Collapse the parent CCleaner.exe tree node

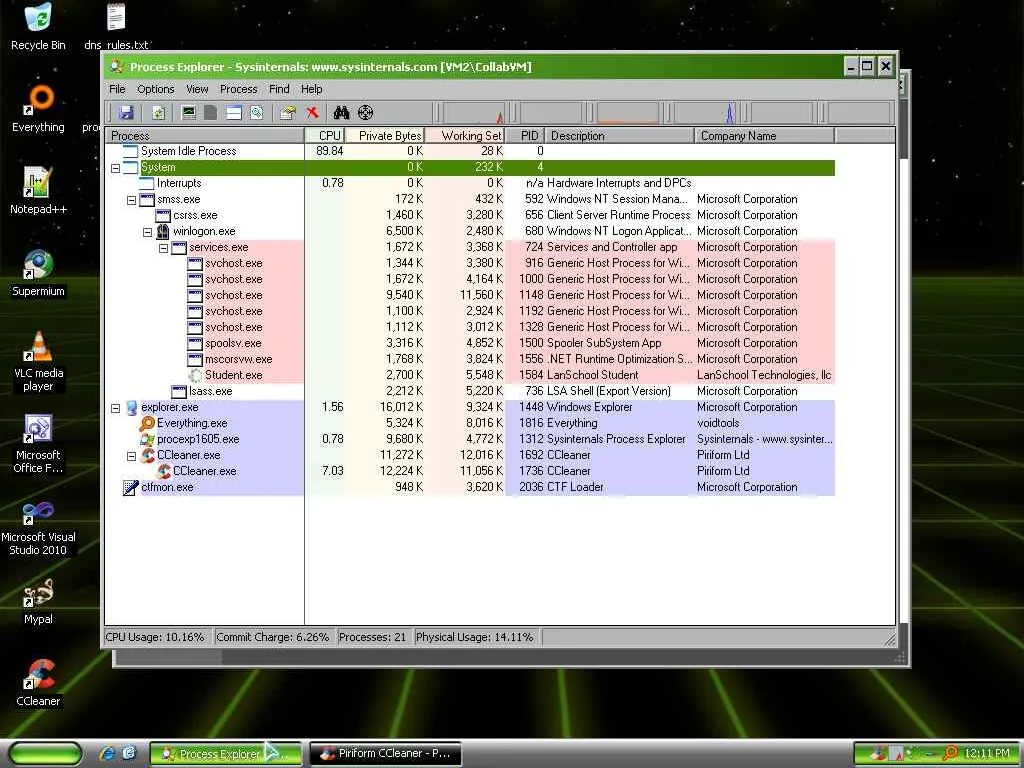131,456
